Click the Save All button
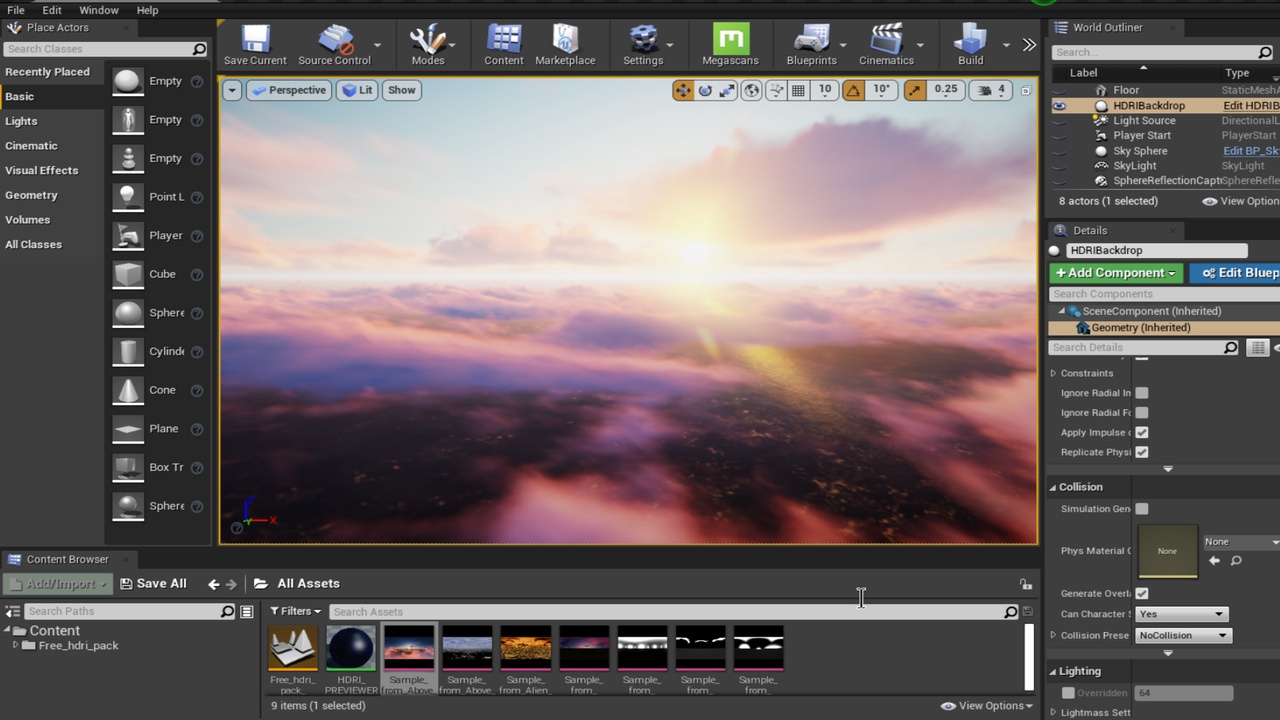 coord(153,584)
